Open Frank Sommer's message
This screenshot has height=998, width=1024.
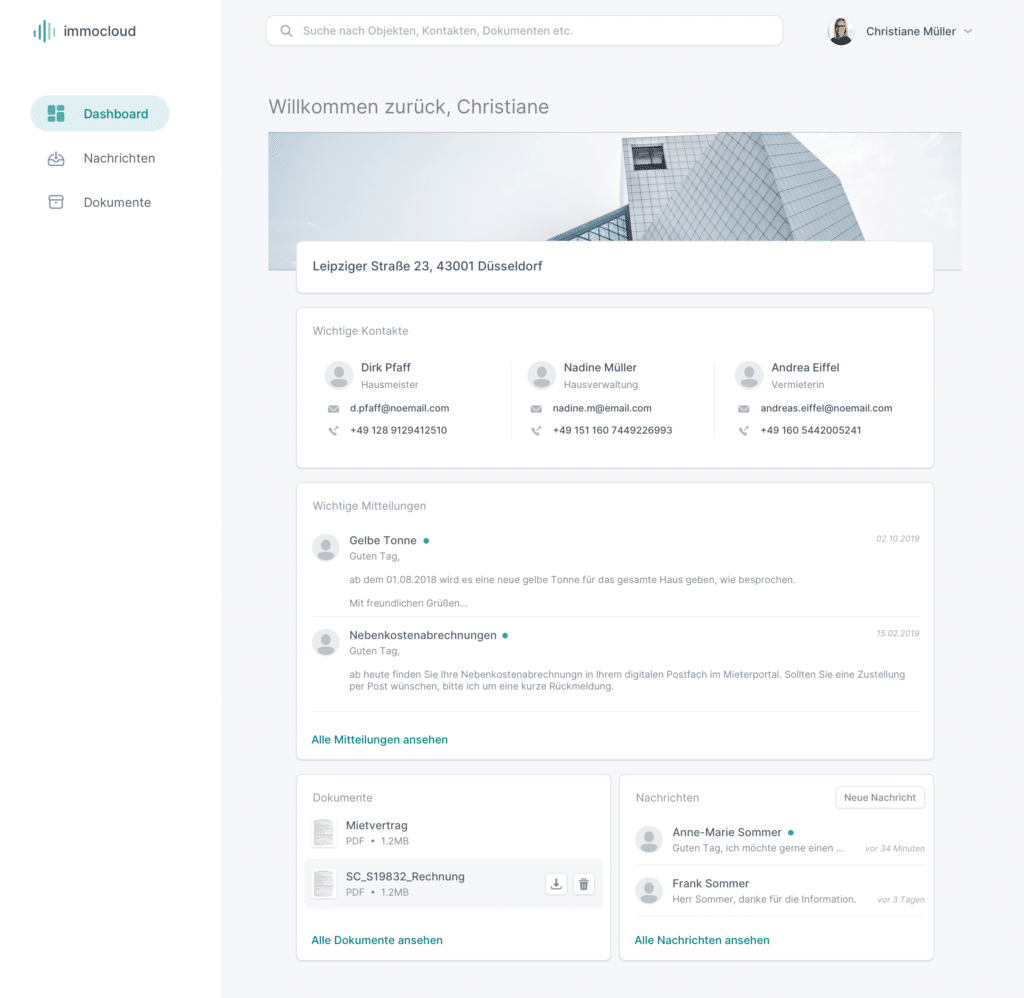[711, 883]
